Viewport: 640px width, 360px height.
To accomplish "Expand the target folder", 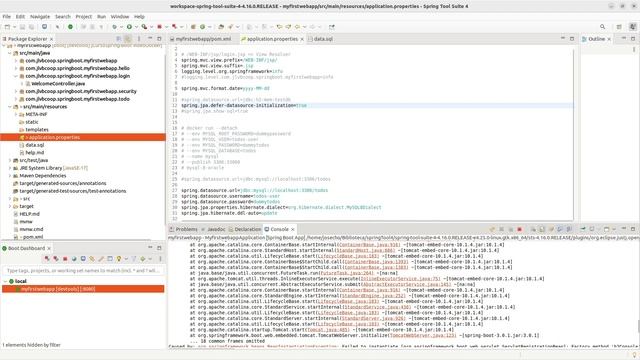I will click(x=10, y=207).
